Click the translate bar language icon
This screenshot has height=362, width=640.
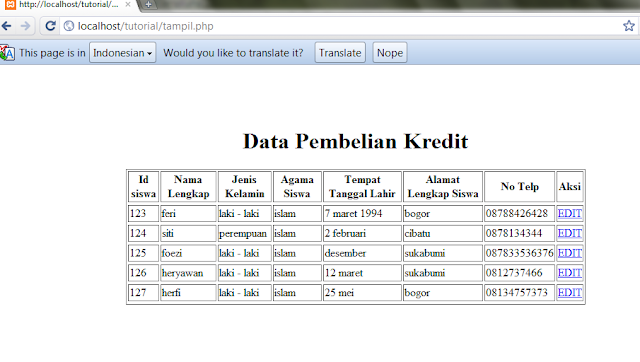[7, 53]
